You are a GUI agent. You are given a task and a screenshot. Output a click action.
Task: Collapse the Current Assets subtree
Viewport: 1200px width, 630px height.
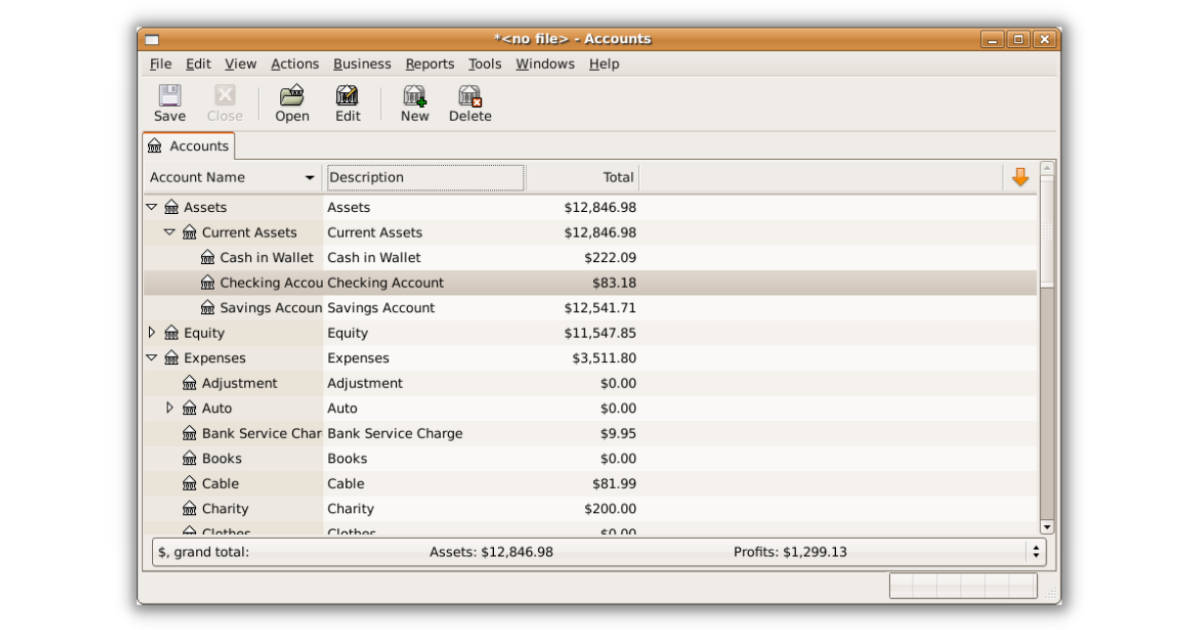[170, 232]
